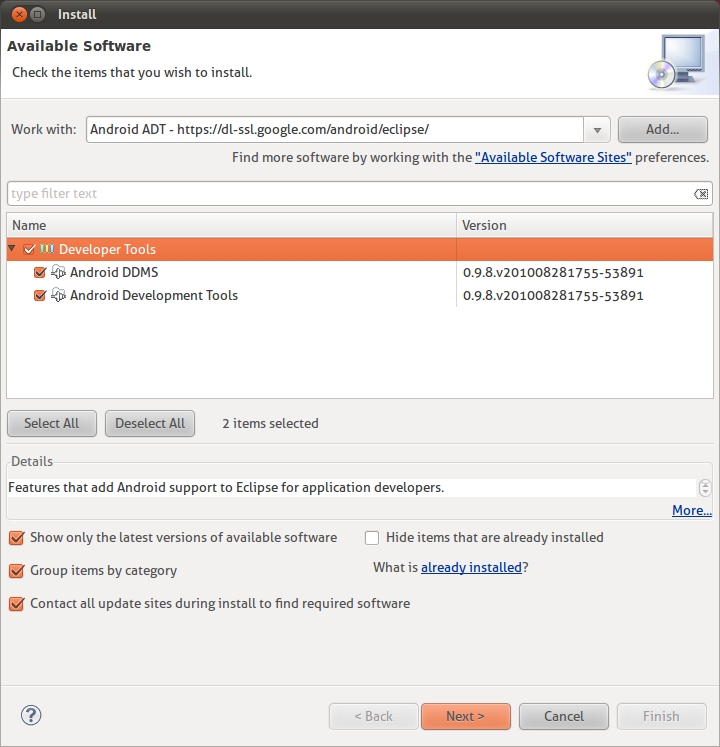Toggle Group items by category checkbox

pos(16,571)
